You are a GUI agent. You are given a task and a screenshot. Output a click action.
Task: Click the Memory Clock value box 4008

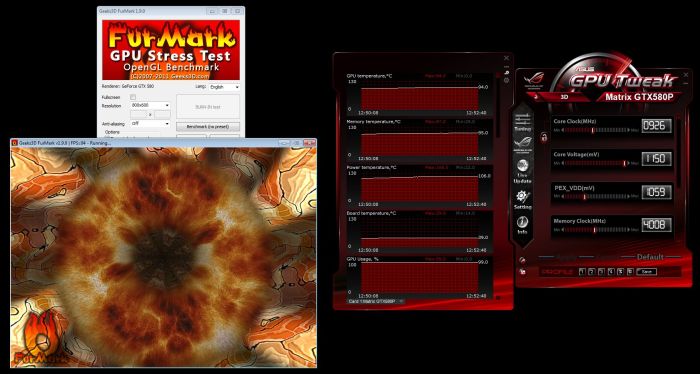coord(657,225)
